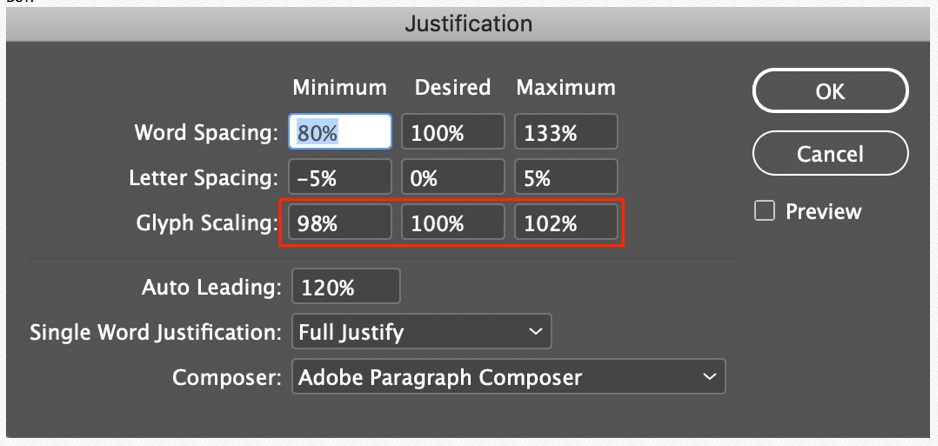The height and width of the screenshot is (446, 938).
Task: Click the Cancel button
Action: 830,154
